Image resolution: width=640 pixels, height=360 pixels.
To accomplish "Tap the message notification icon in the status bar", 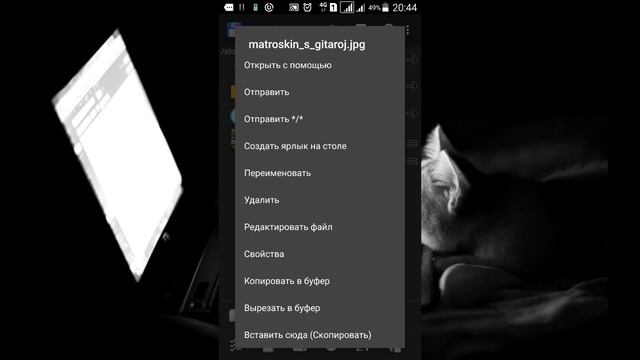I will [229, 7].
